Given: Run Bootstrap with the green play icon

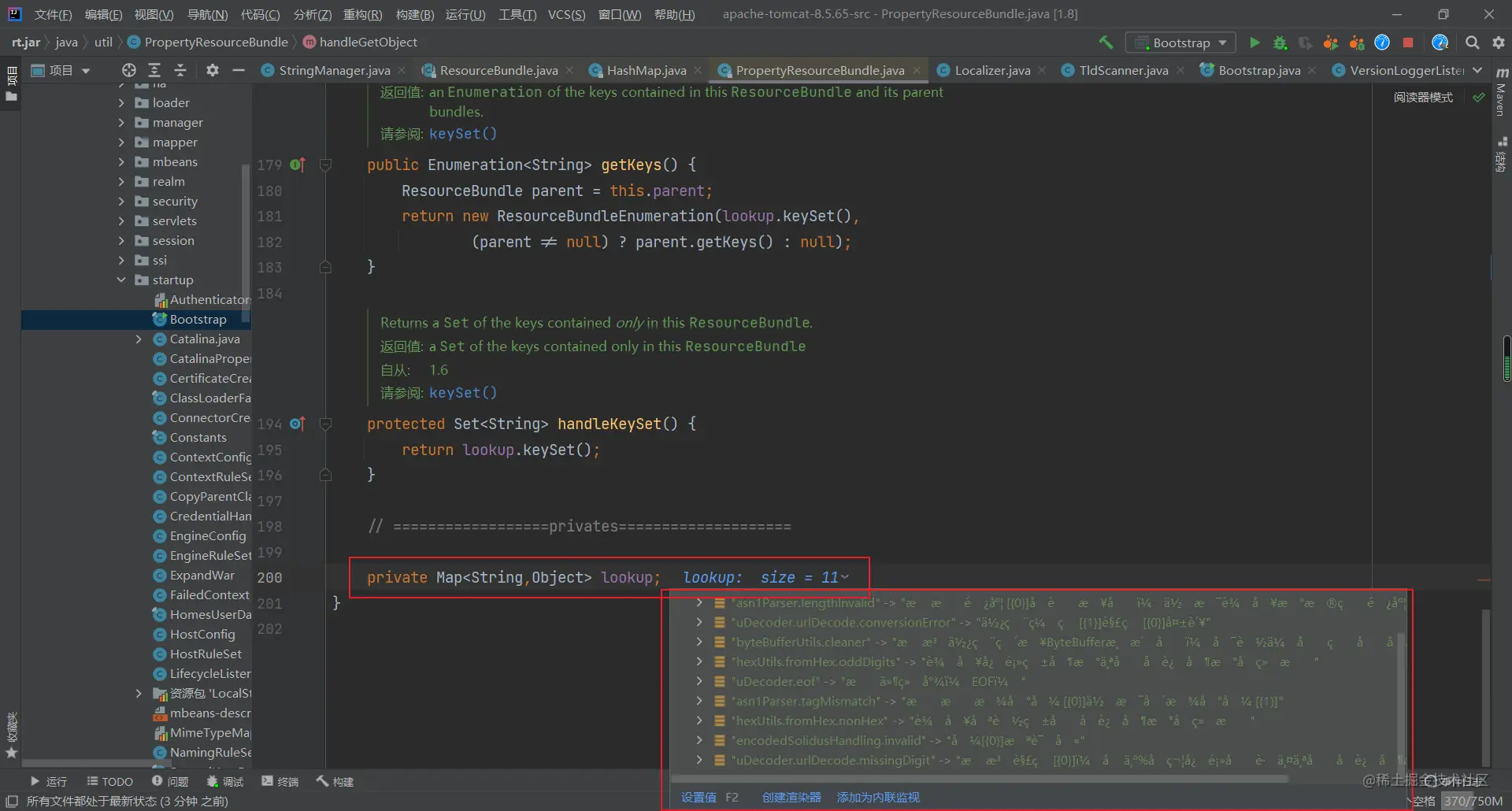Looking at the screenshot, I should 1254,43.
